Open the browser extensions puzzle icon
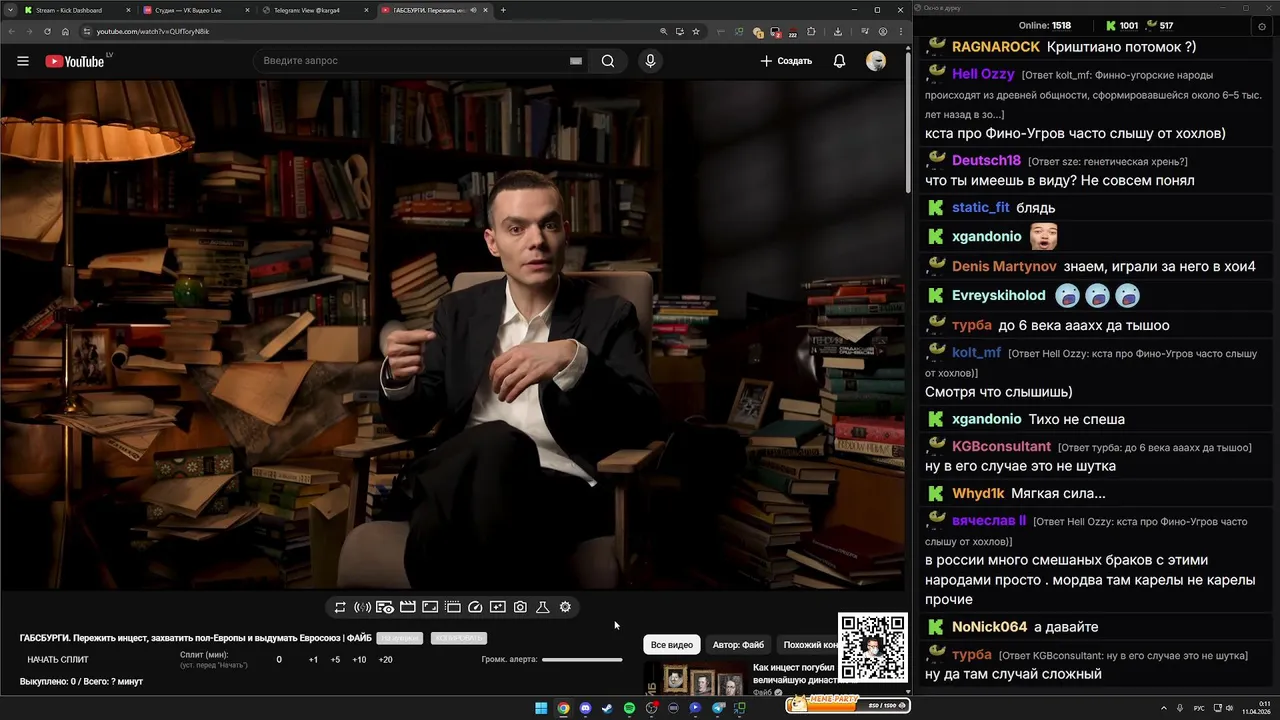The height and width of the screenshot is (720, 1280). 811,31
